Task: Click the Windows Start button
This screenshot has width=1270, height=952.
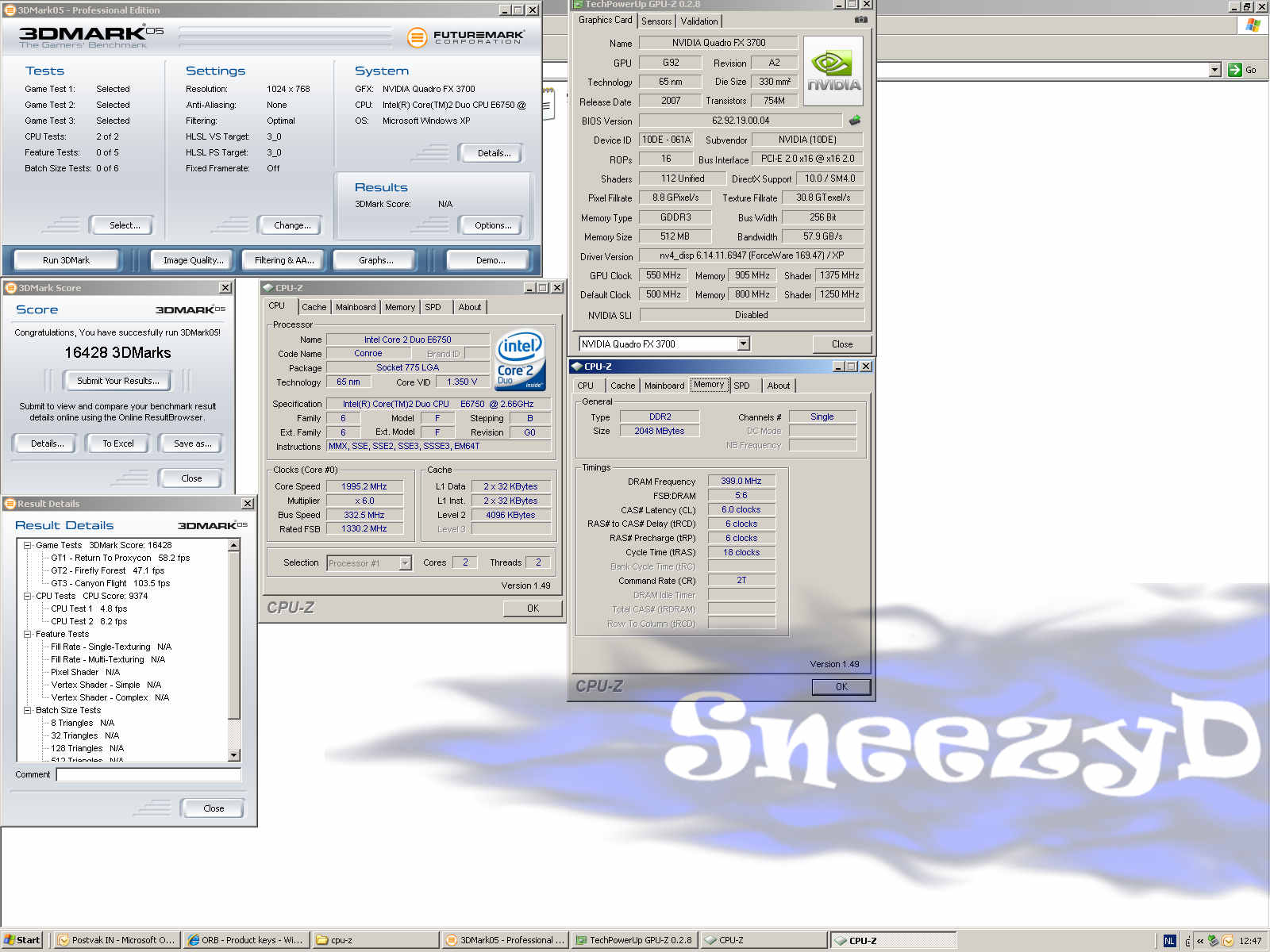Action: (x=22, y=940)
